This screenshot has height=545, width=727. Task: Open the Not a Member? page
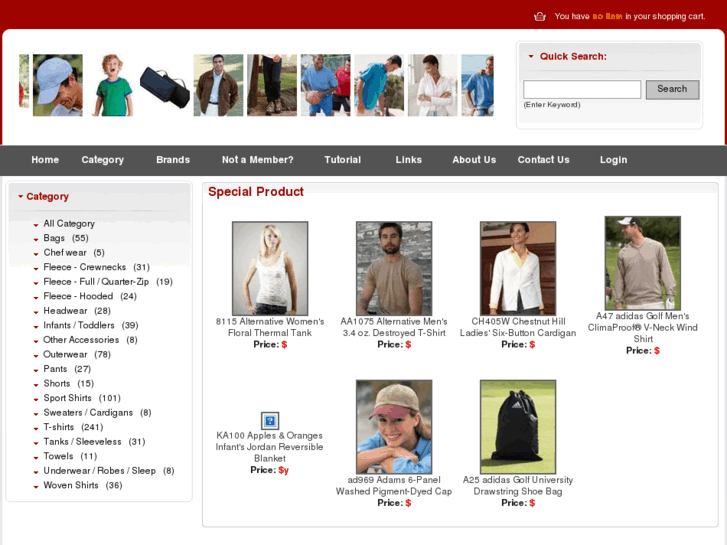[x=257, y=160]
